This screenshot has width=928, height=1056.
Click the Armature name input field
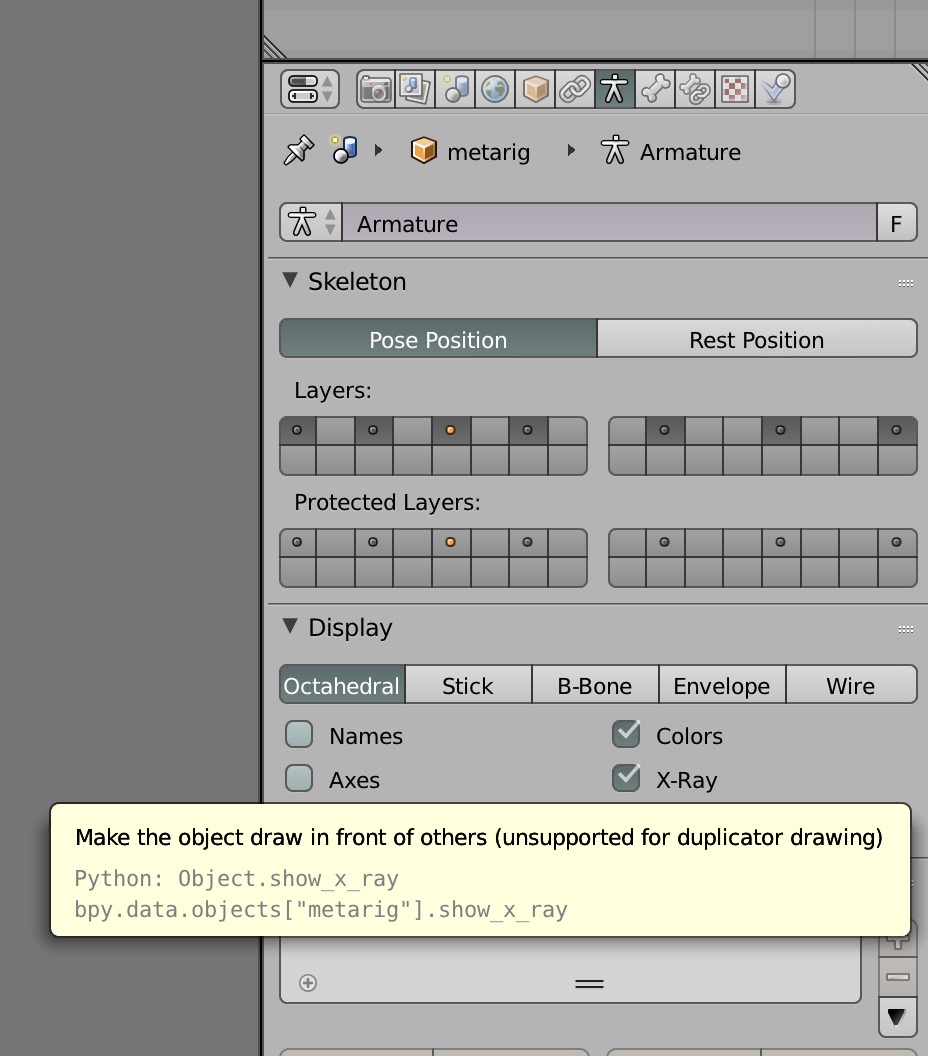pos(609,222)
